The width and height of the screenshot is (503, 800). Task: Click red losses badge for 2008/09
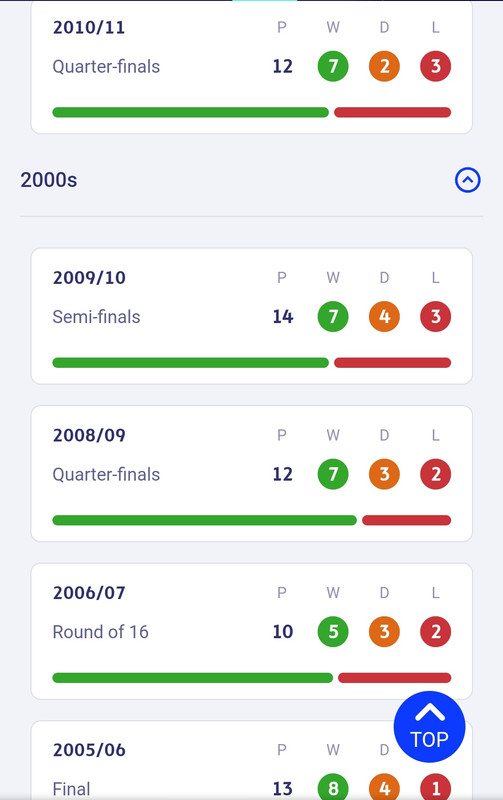point(436,474)
